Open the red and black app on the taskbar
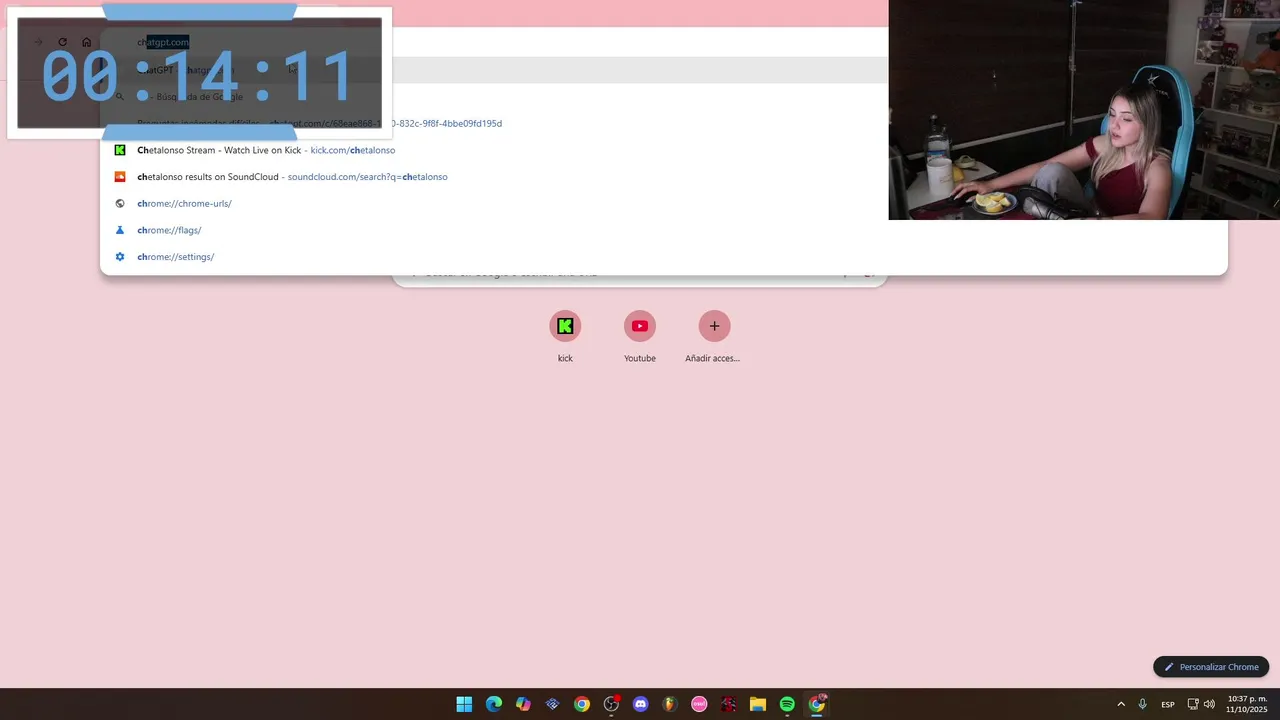 pos(729,704)
